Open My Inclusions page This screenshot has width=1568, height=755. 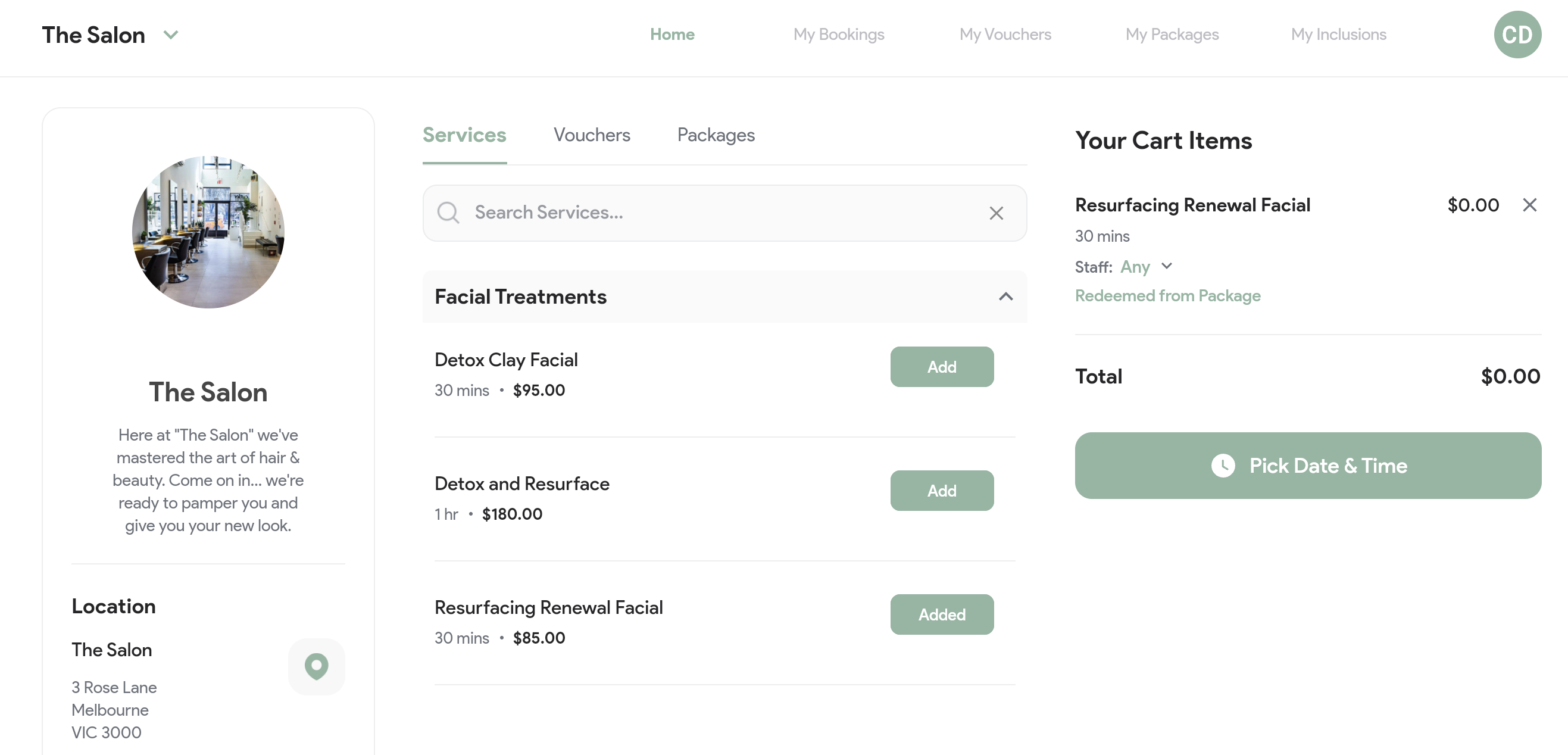1339,35
